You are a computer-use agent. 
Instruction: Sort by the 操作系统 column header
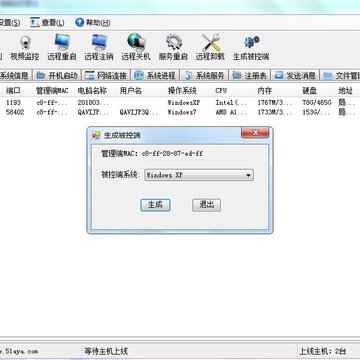click(x=182, y=90)
